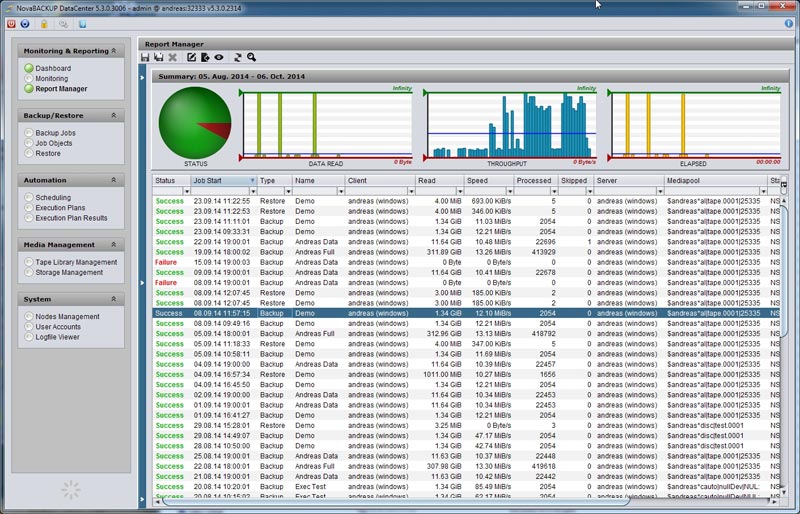Click the horizontal scrollbar of the report table
The image size is (800, 514).
(x=395, y=501)
